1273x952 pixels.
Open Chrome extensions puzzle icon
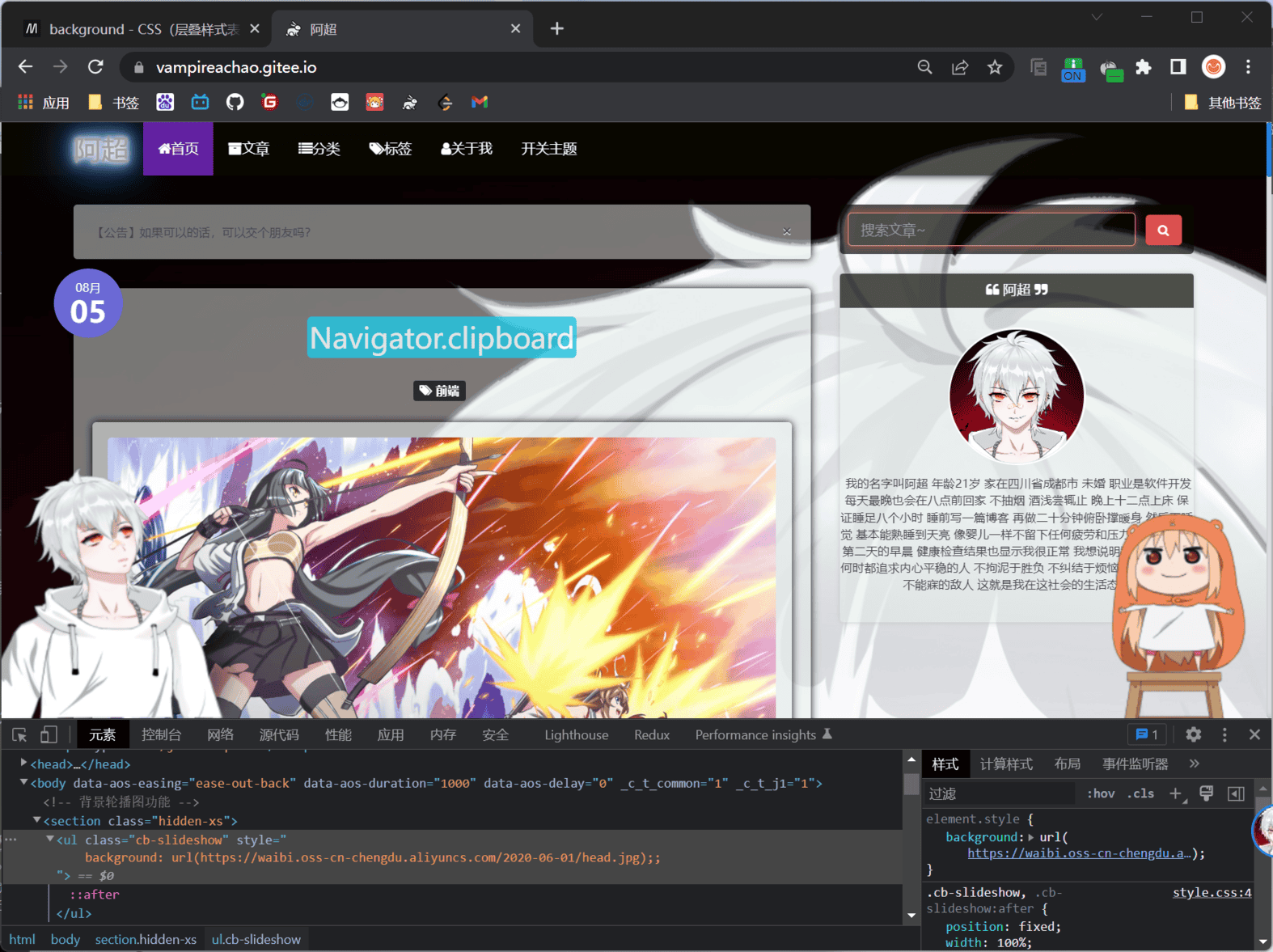(1143, 67)
